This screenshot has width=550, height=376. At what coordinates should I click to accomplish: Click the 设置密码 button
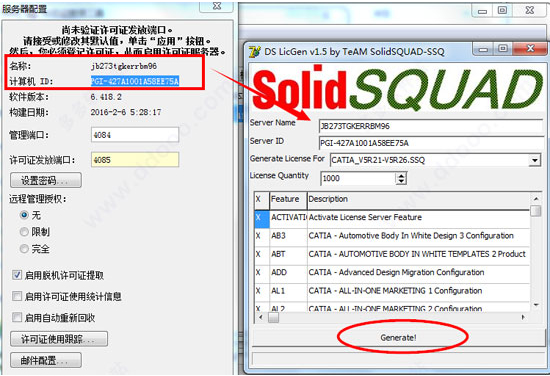[x=46, y=180]
